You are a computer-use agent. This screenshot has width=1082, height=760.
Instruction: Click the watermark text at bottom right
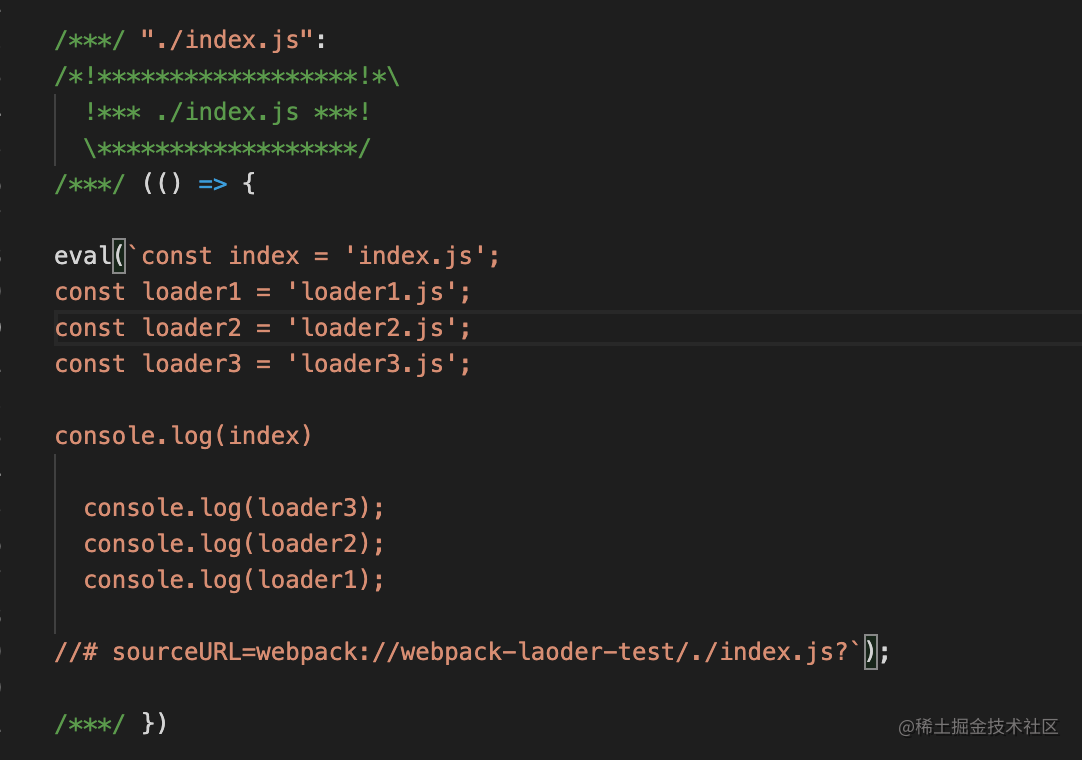point(978,727)
